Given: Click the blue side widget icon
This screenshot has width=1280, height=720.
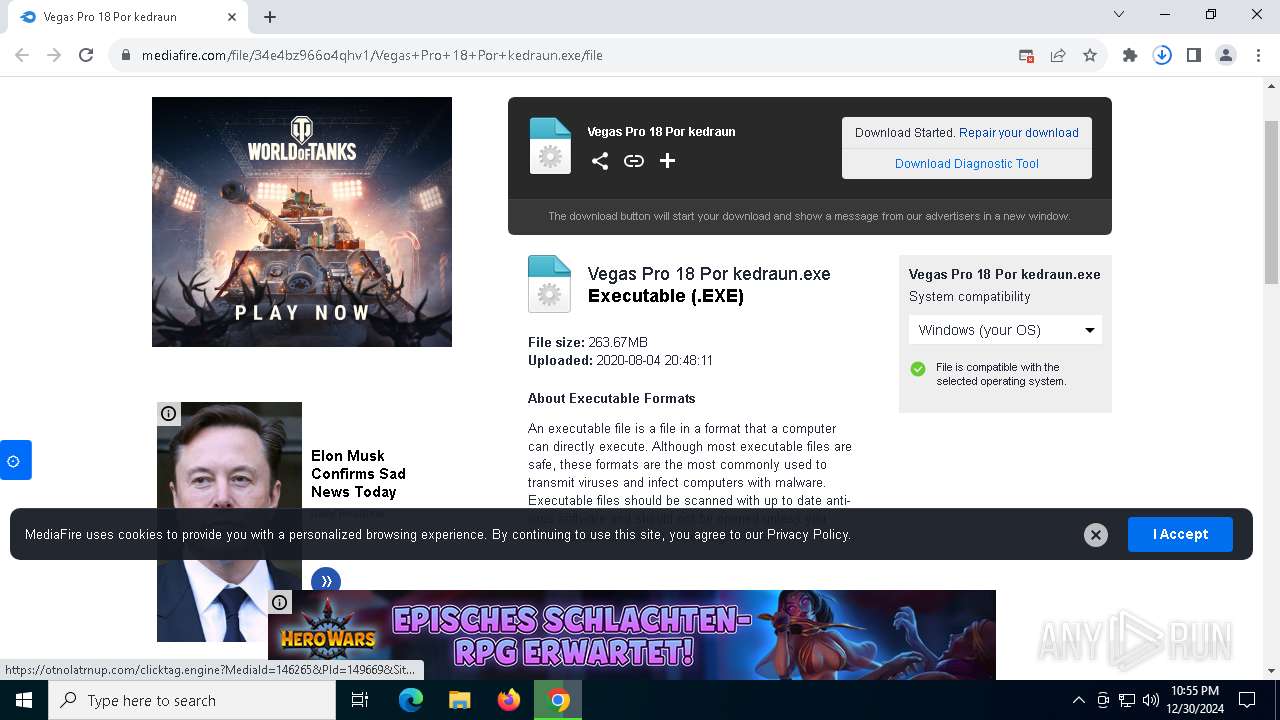Looking at the screenshot, I should pyautogui.click(x=14, y=460).
